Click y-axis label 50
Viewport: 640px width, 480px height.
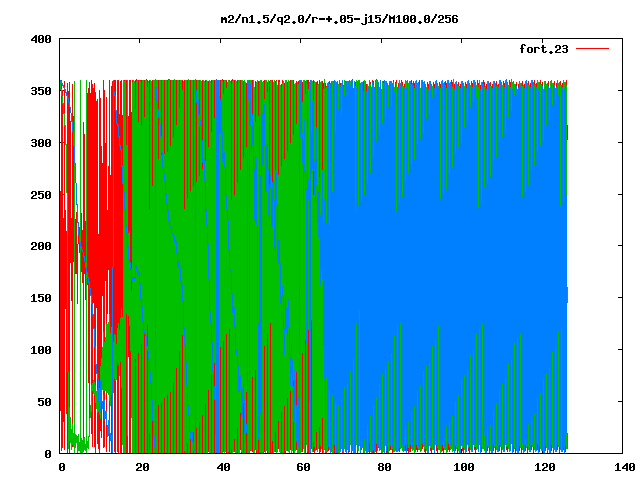[x=44, y=402]
